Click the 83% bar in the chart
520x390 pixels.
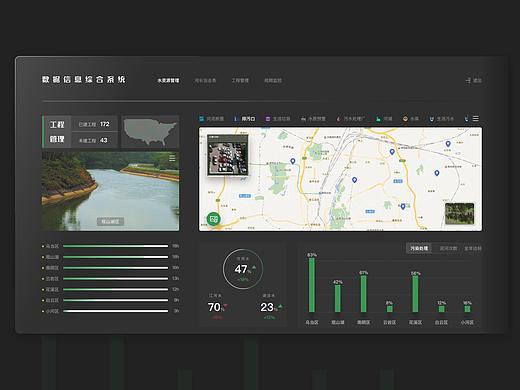point(312,285)
